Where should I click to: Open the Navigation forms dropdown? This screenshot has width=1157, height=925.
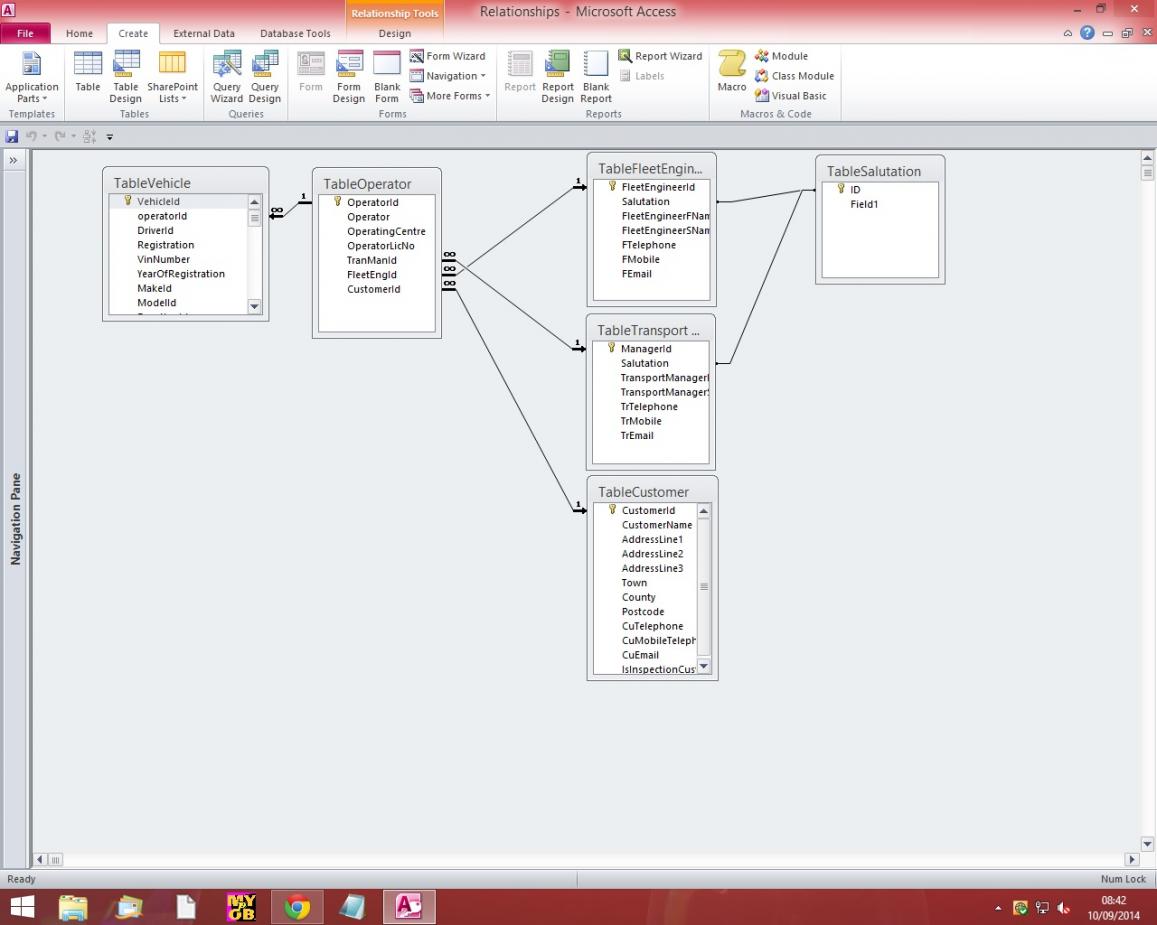(448, 76)
